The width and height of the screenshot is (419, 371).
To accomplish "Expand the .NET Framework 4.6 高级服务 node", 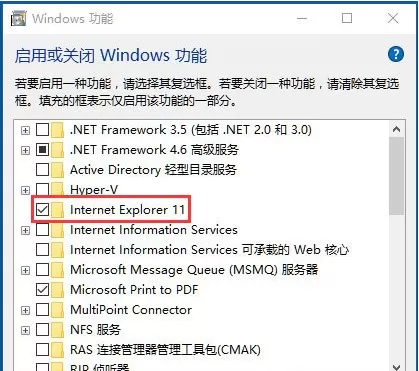I will click(x=25, y=150).
